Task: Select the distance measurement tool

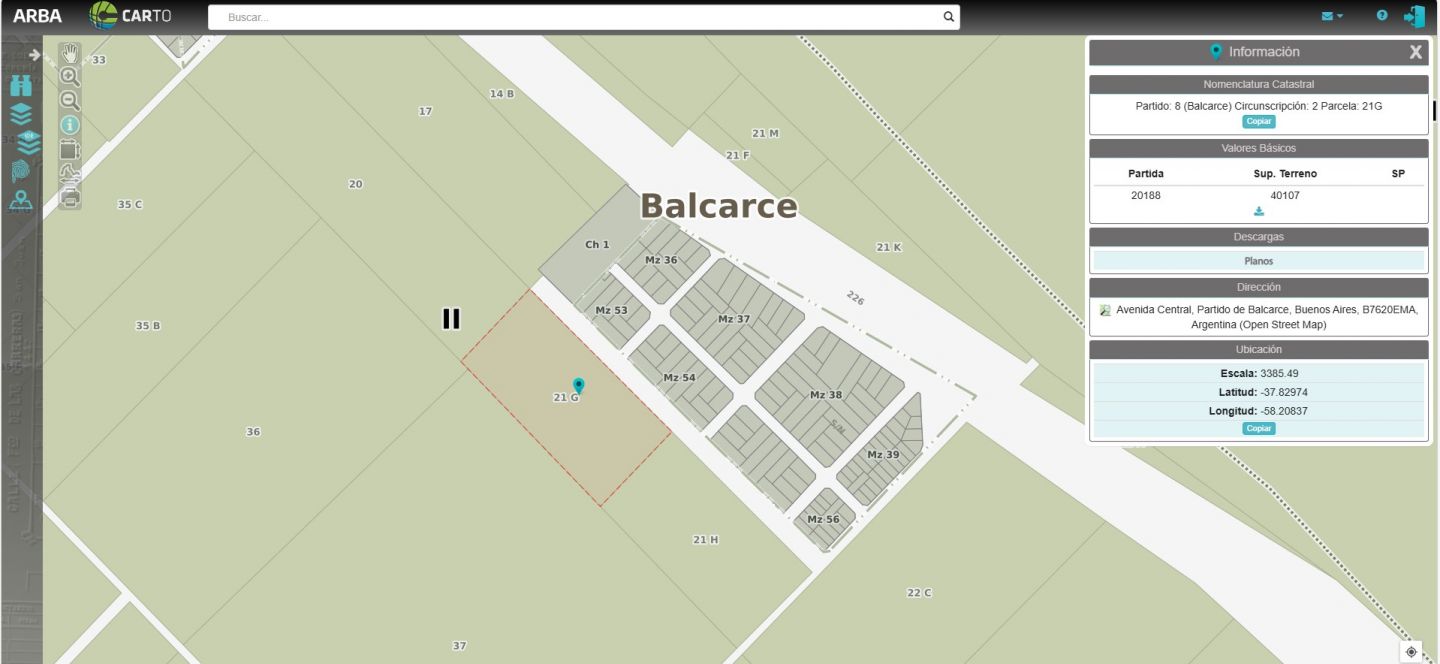Action: coord(70,173)
